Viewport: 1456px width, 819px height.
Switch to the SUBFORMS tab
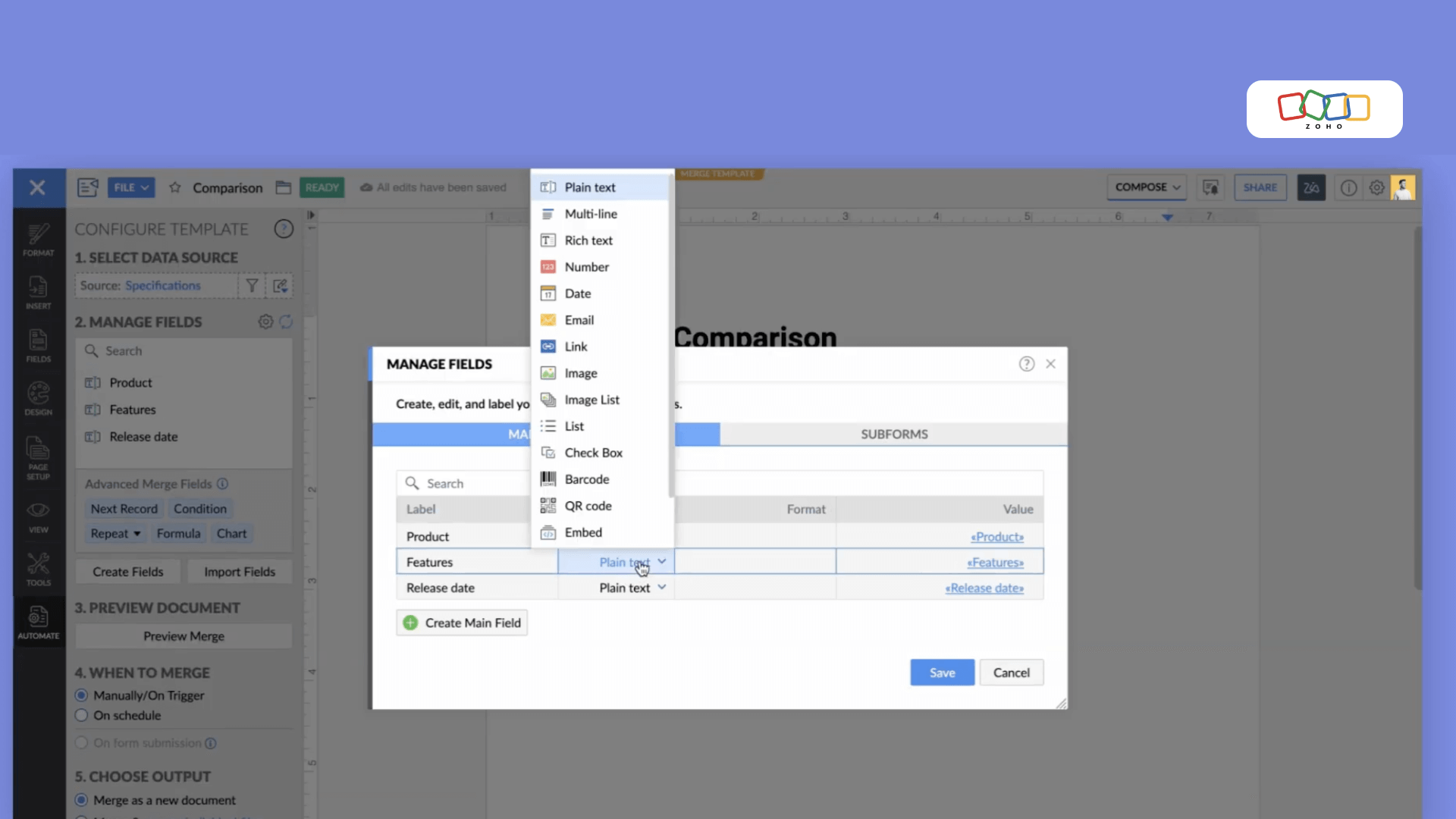(x=893, y=434)
